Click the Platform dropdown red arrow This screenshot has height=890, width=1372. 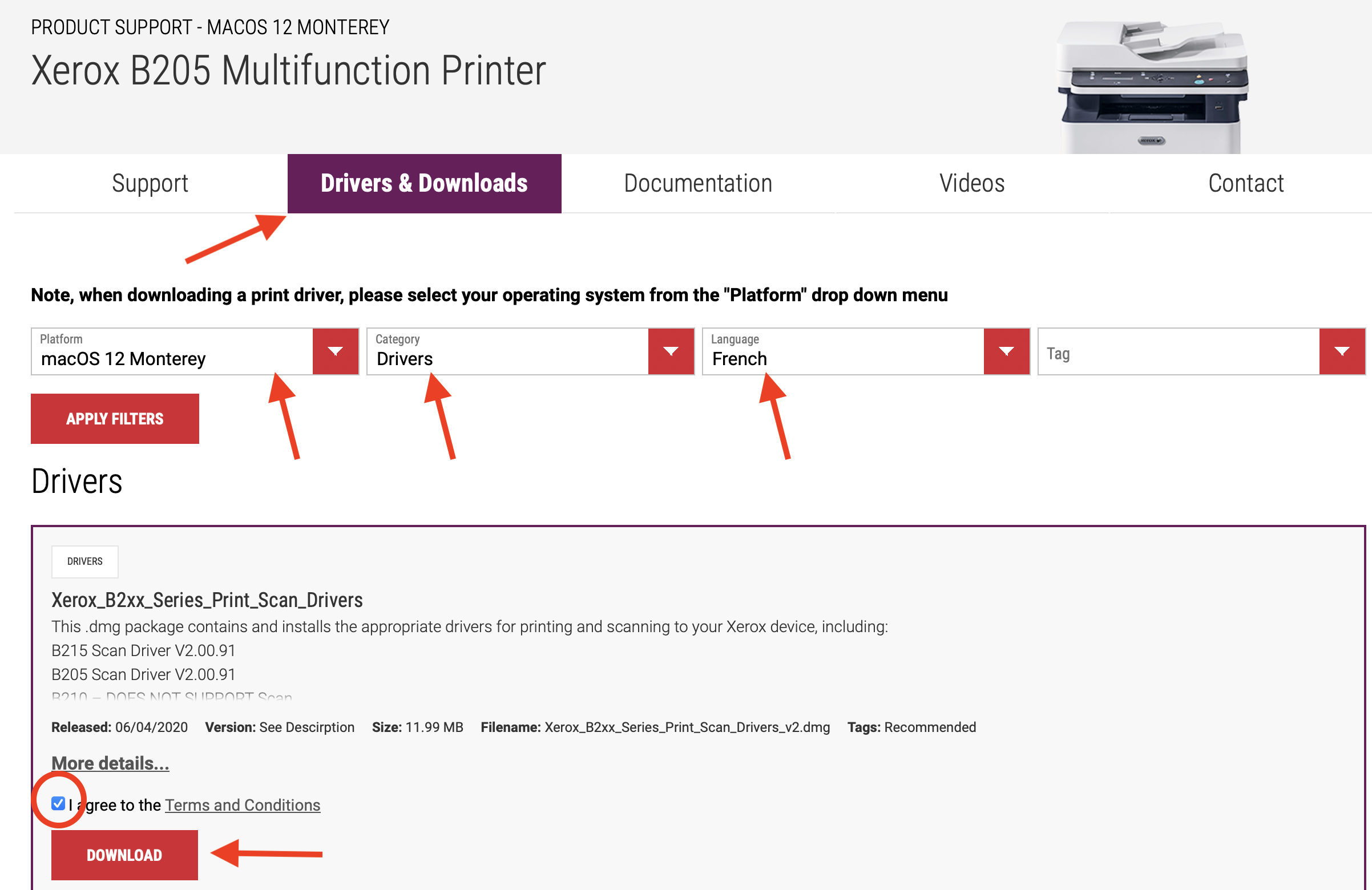point(336,351)
